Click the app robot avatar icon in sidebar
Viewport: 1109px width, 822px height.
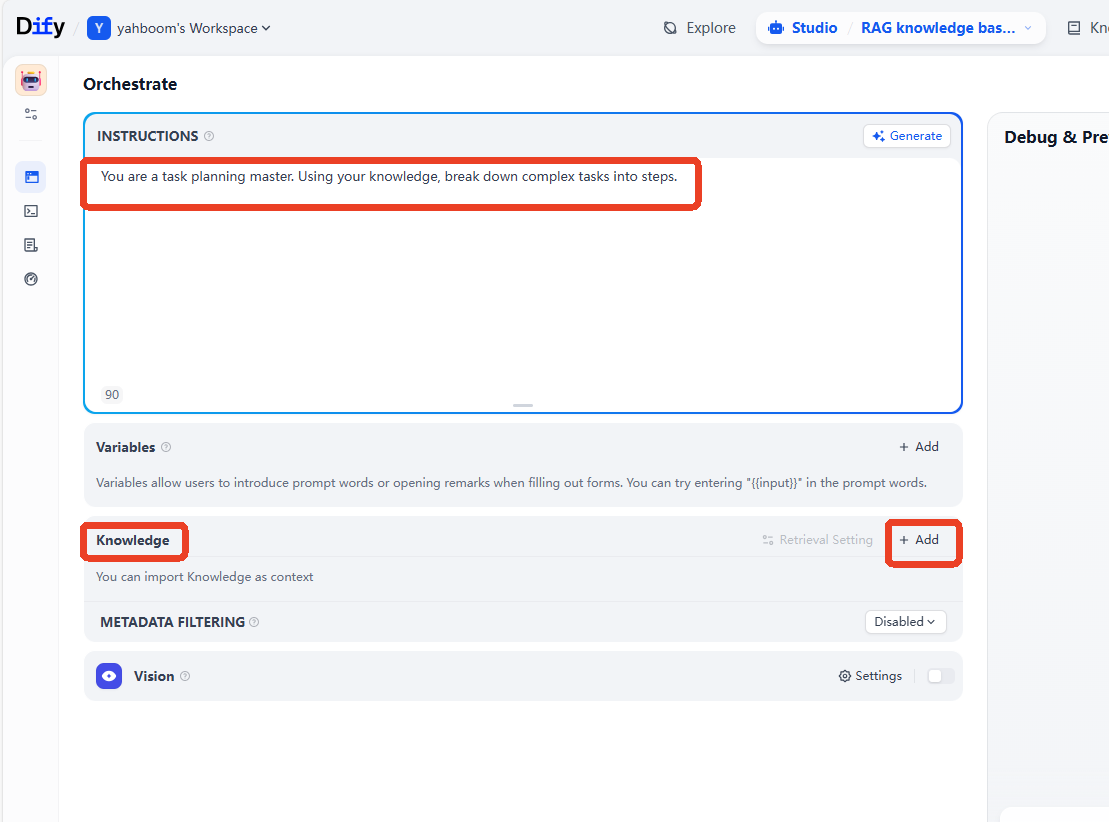[x=31, y=80]
